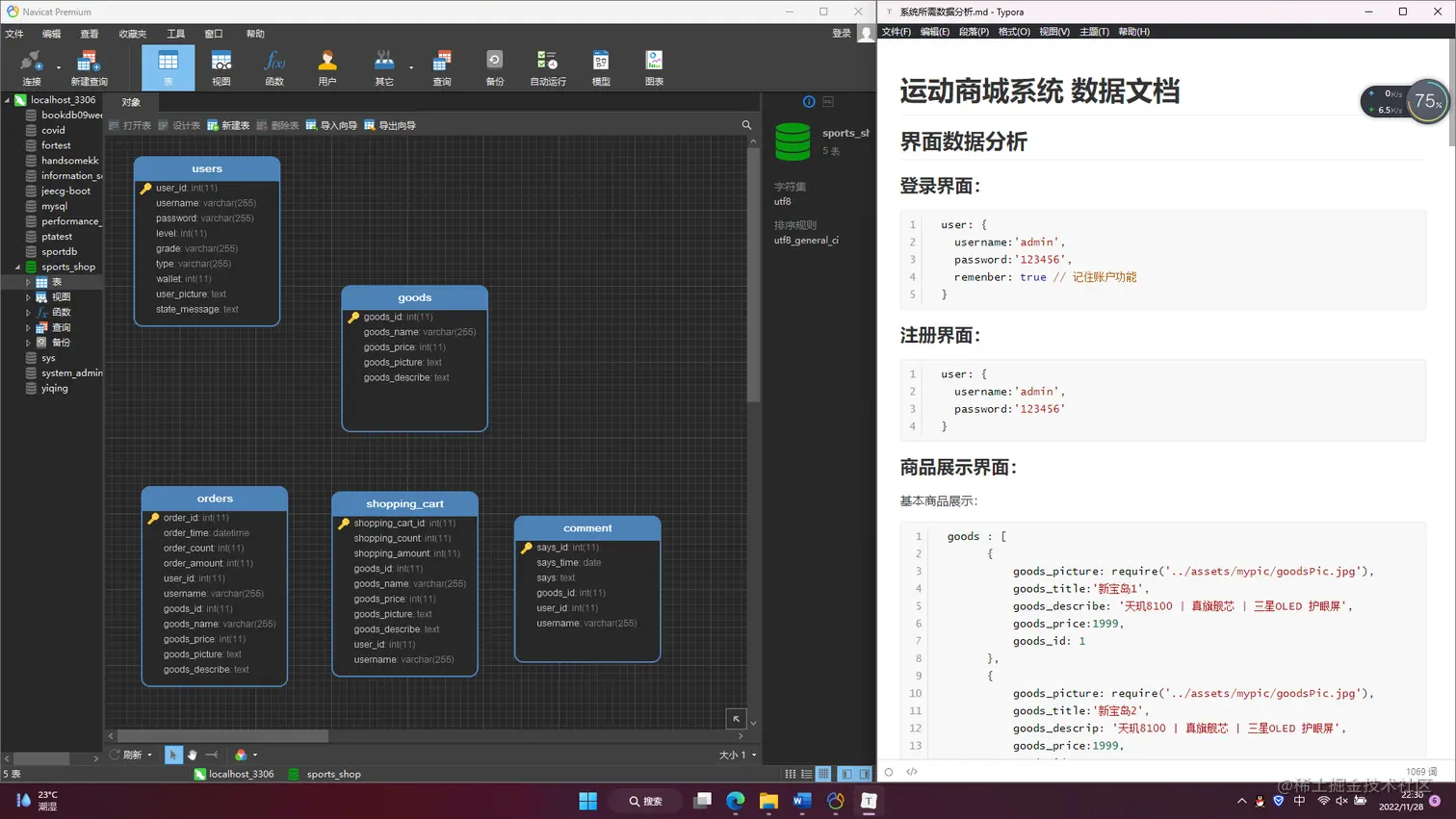
Task: Open the dropdown arrow beside 其它
Action: click(411, 67)
